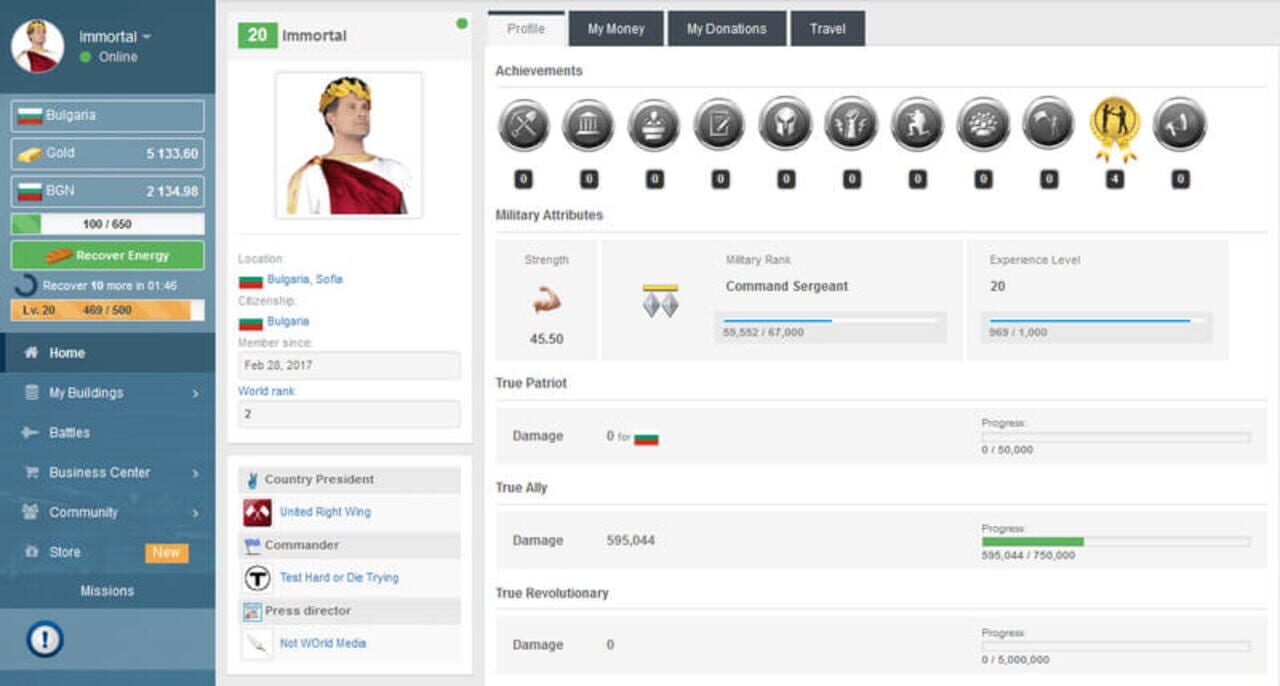The height and width of the screenshot is (686, 1280).
Task: Click the My Buildings building icon
Action: 32,392
